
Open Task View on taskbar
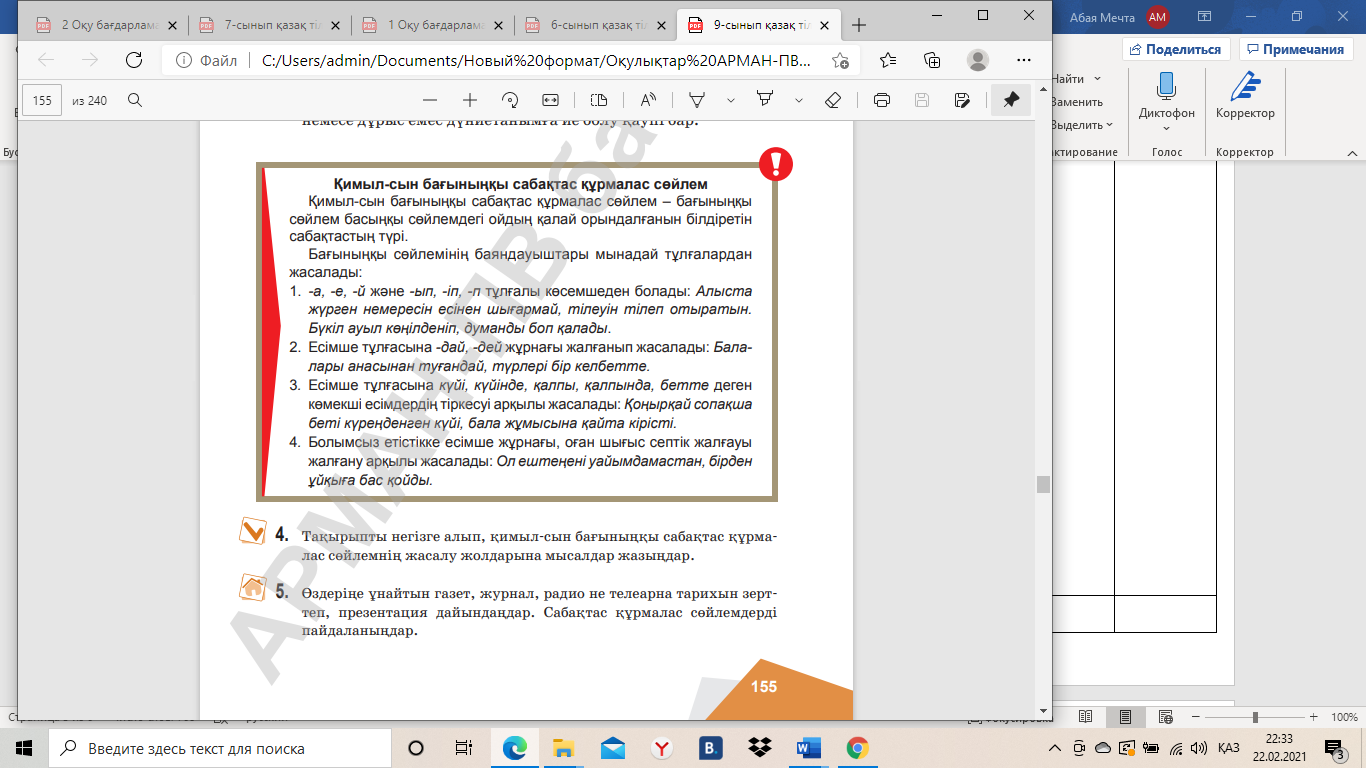[463, 748]
